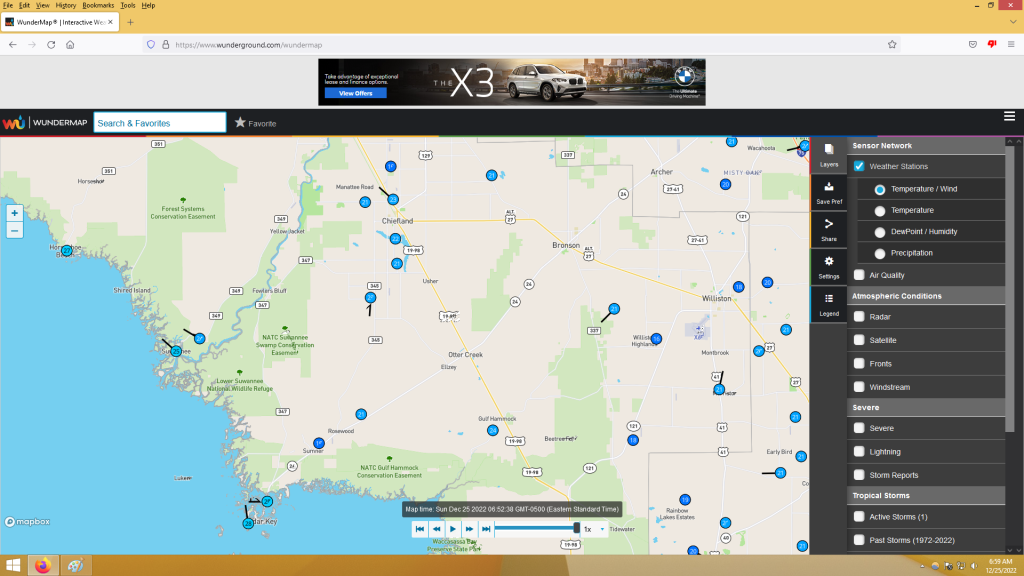Zoom in on the map
The image size is (1024, 576).
point(14,212)
